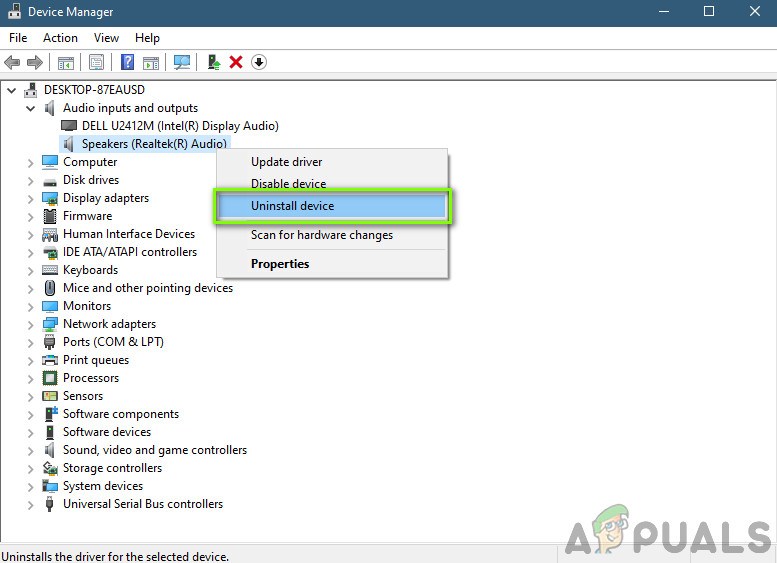
Task: Click the Print queues printer icon
Action: point(50,360)
